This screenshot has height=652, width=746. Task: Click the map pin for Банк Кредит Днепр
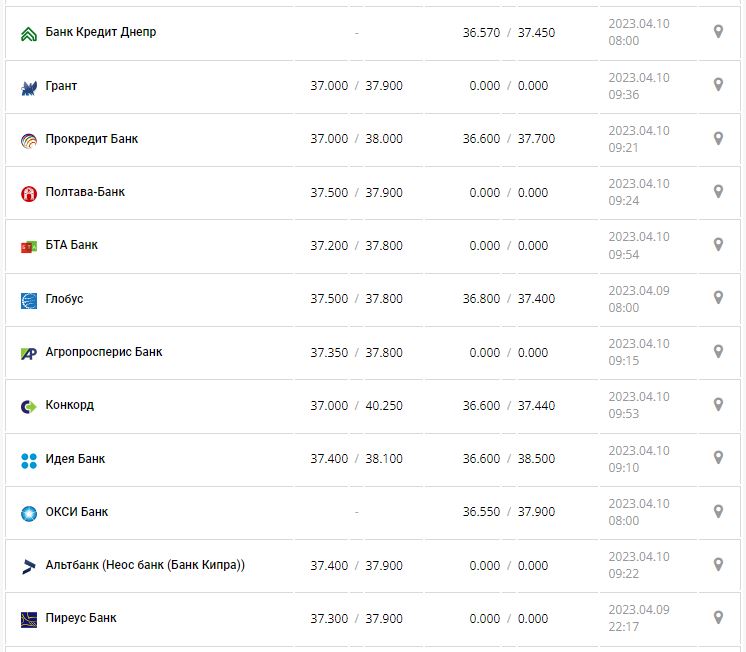point(718,32)
